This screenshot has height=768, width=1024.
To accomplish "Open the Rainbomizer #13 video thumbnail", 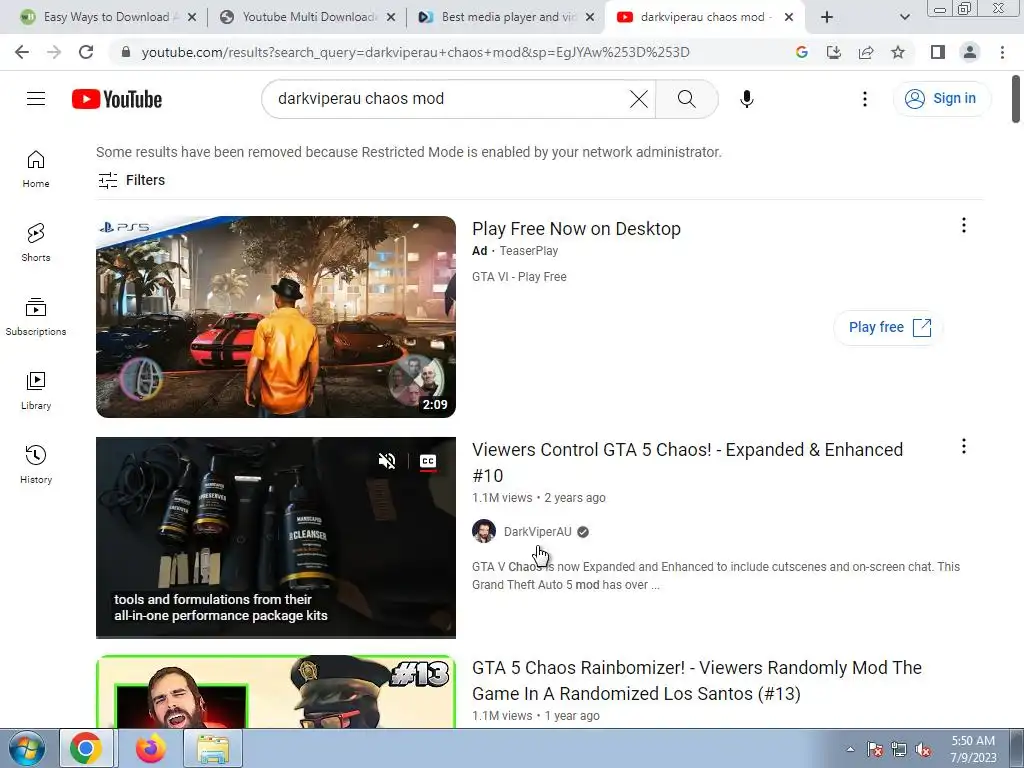I will 276,692.
